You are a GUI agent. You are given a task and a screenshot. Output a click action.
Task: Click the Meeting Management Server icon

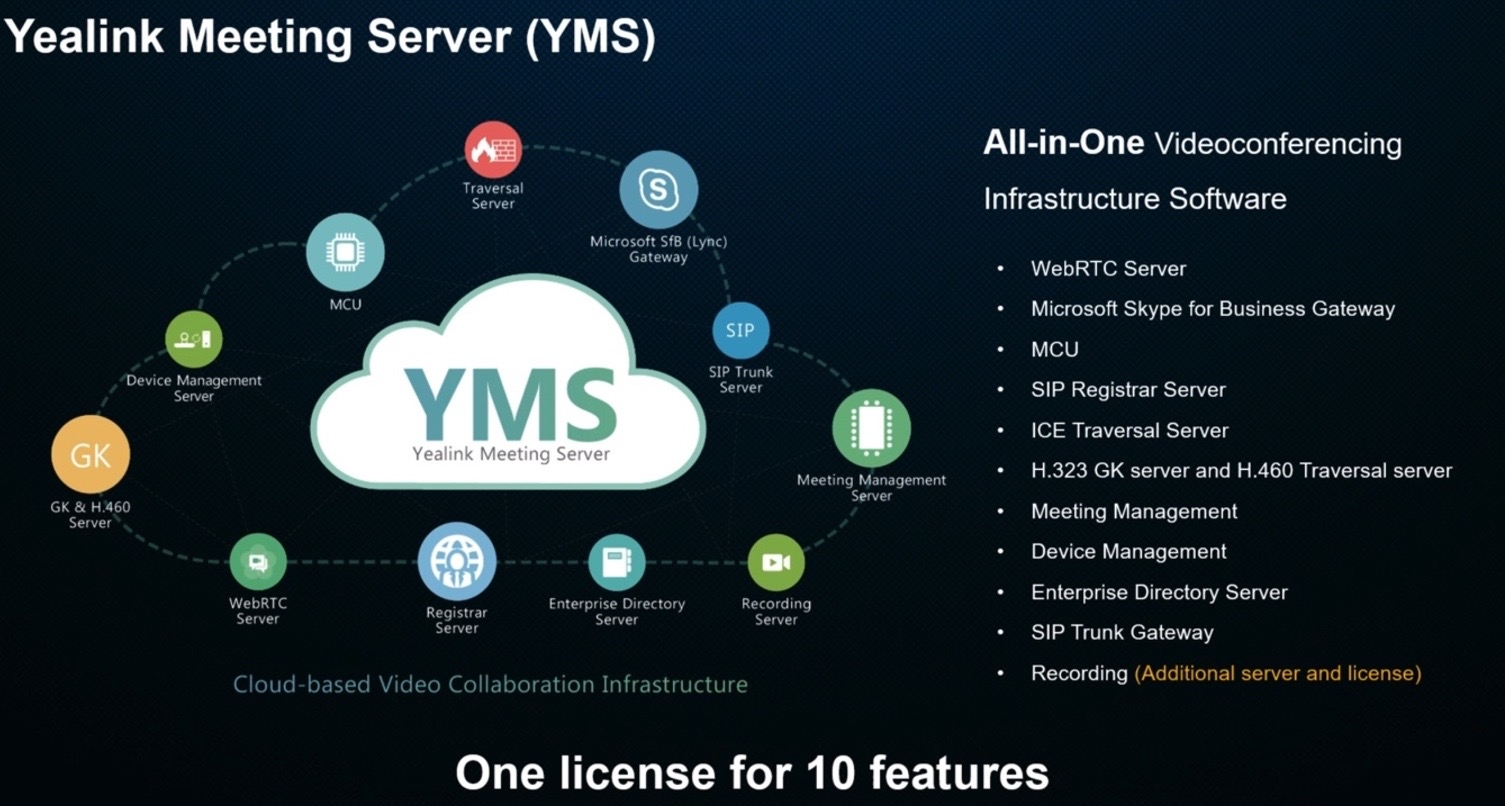point(871,428)
